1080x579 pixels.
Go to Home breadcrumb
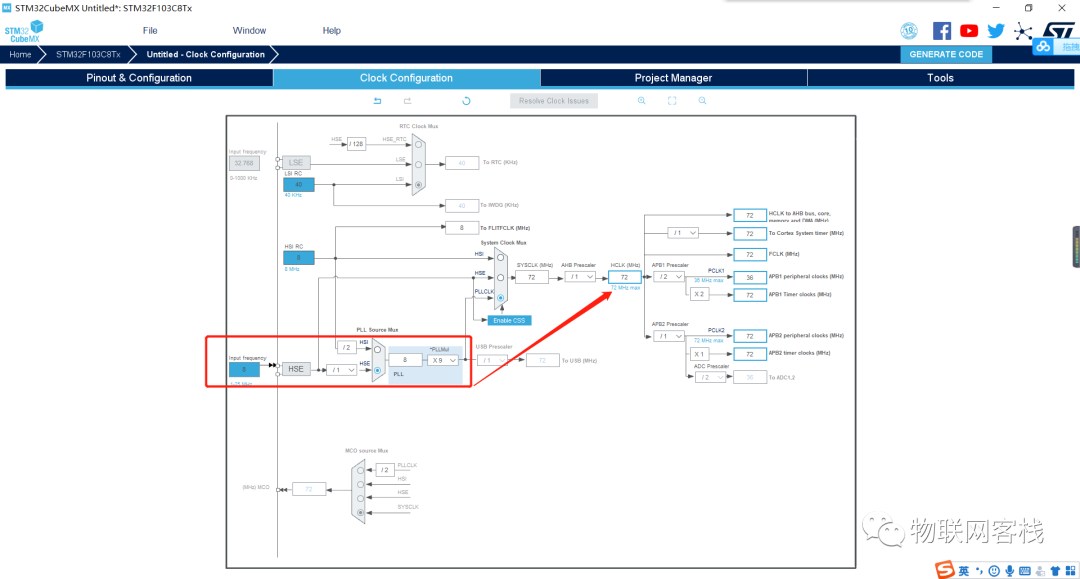(20, 54)
